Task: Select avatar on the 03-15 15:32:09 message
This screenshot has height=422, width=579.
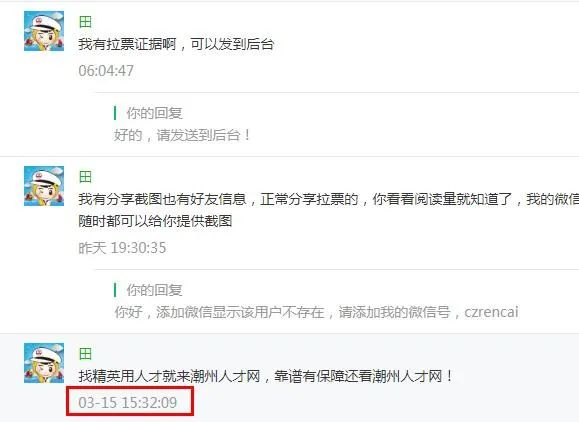Action: [44, 363]
